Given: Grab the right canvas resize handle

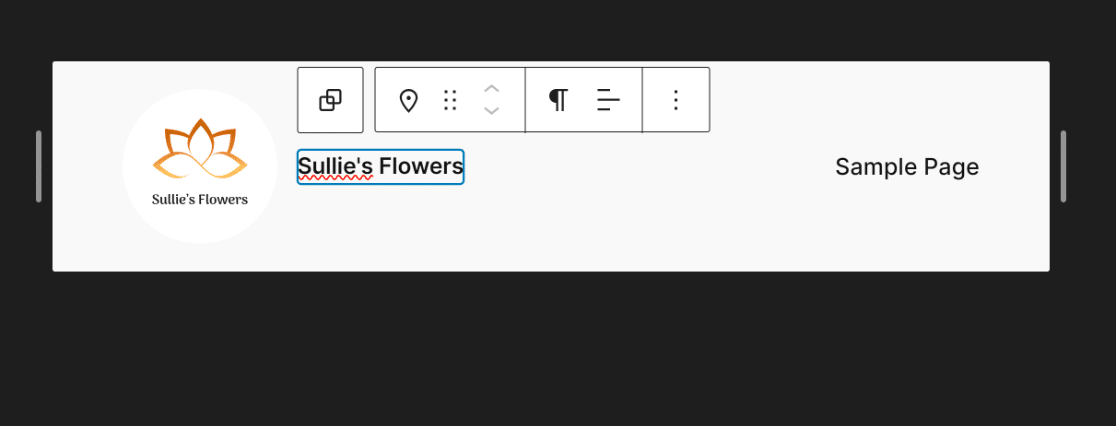Looking at the screenshot, I should point(1063,166).
